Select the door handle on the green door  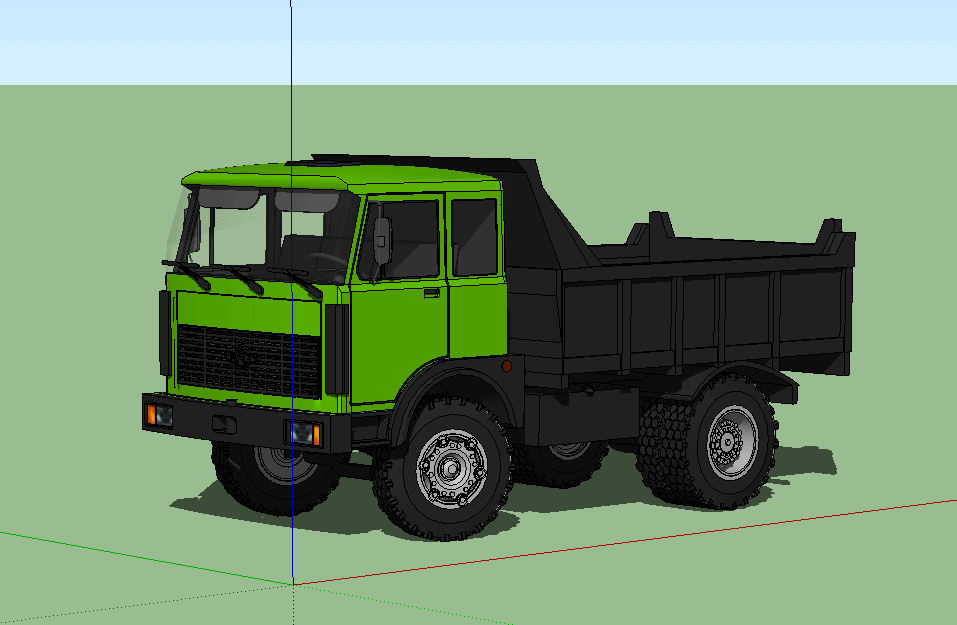[432, 294]
